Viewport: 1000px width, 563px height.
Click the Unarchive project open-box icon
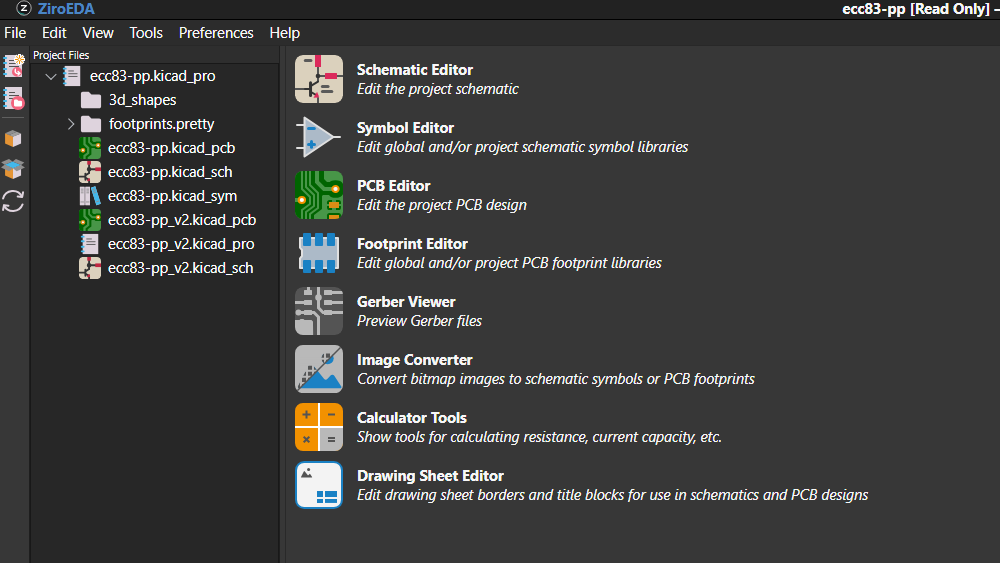13,168
